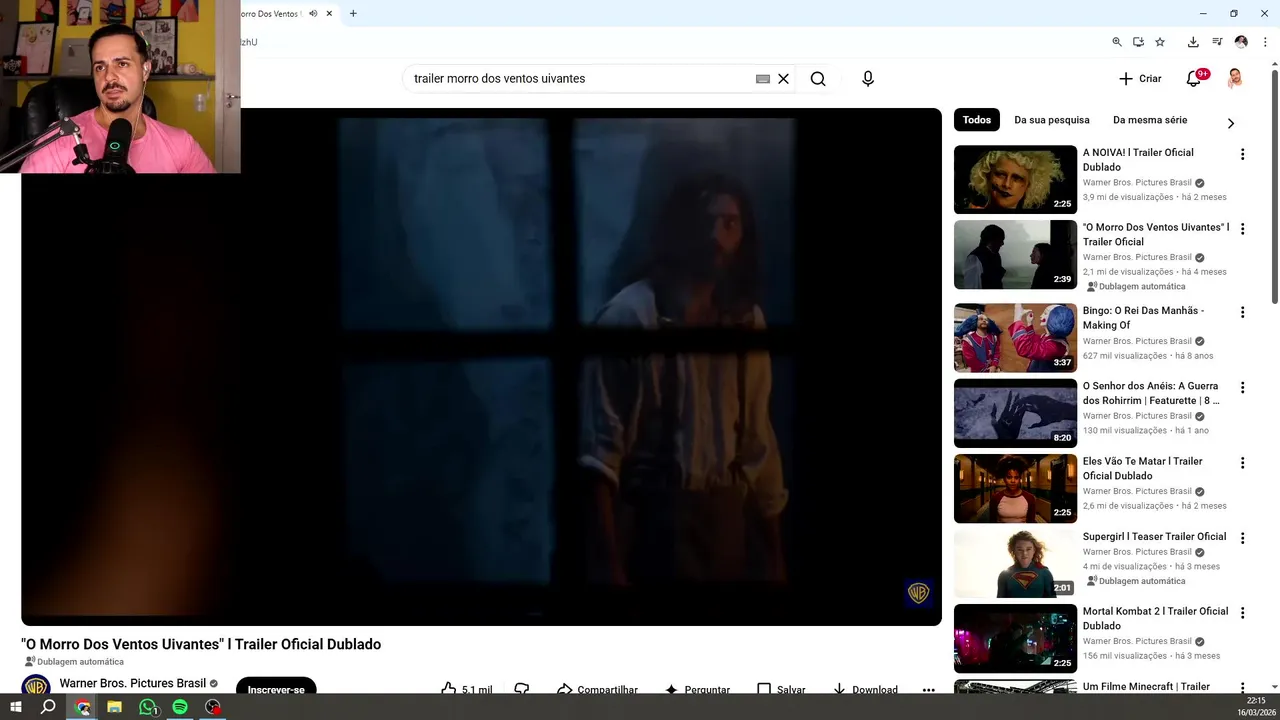This screenshot has height=720, width=1280.
Task: Open more actions three-dot menu under video
Action: 928,689
